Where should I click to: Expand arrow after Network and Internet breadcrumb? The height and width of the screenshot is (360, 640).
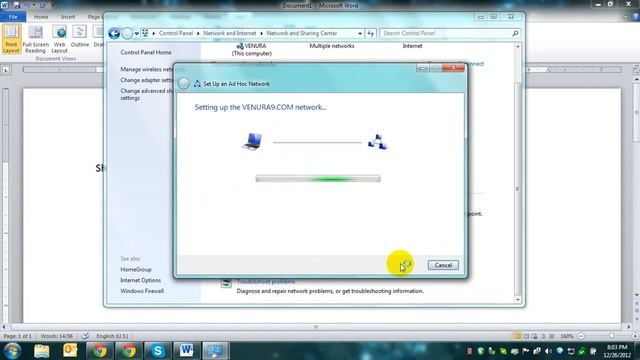click(261, 33)
